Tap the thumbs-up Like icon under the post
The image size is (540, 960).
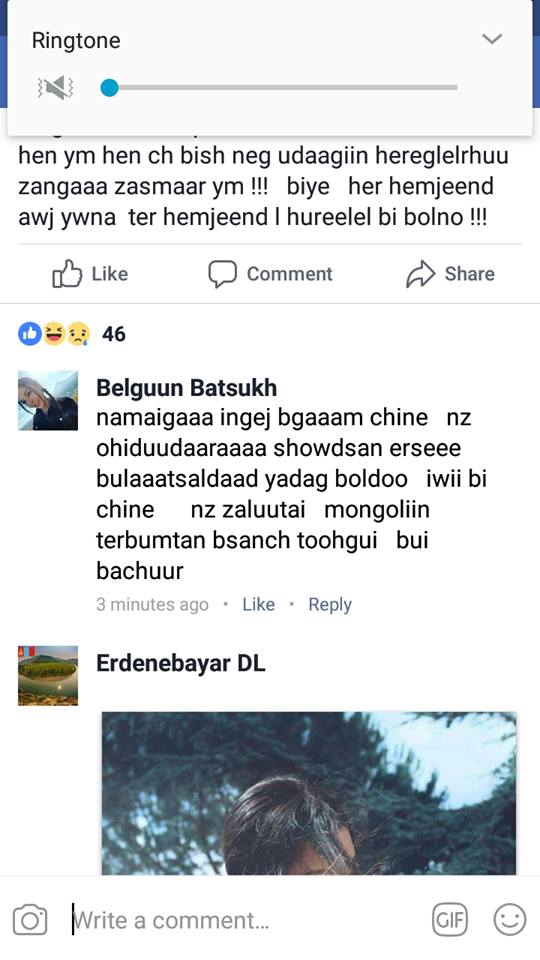click(67, 274)
